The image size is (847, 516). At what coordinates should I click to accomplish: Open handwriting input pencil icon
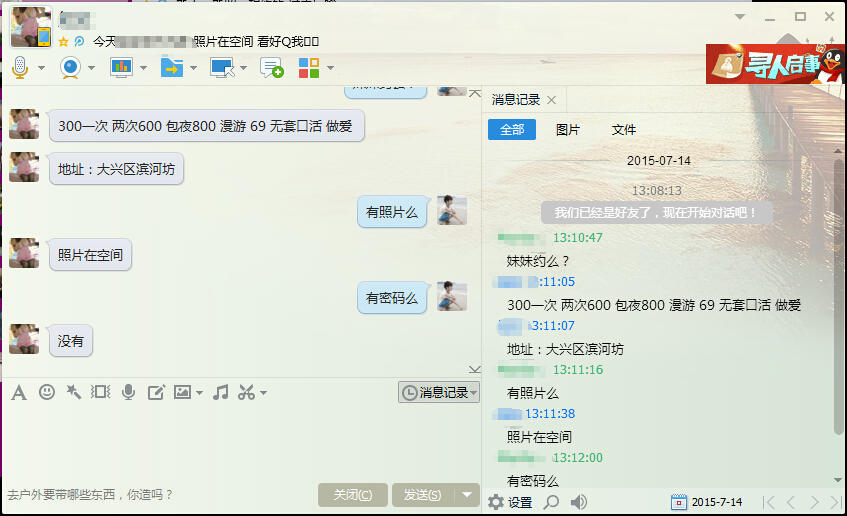(156, 392)
